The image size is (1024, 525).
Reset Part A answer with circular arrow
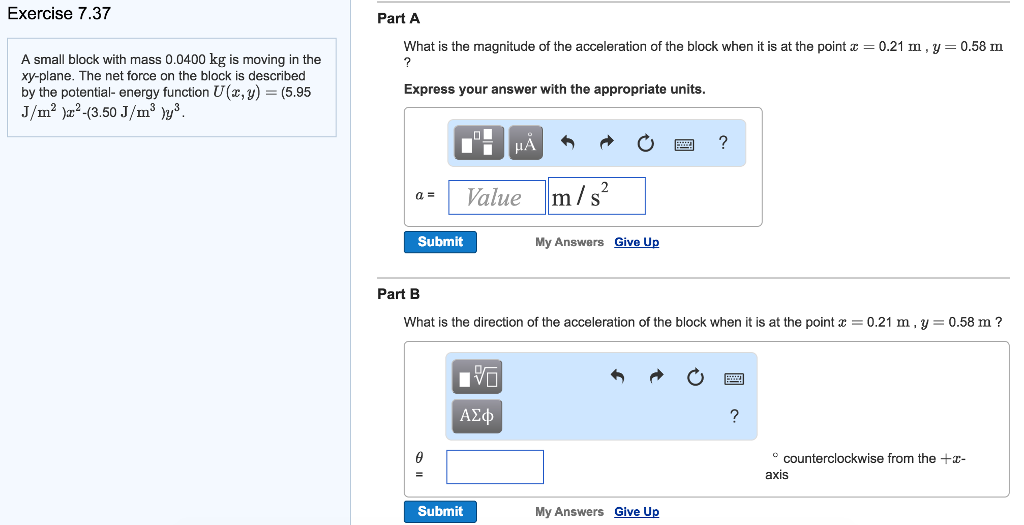click(x=646, y=143)
